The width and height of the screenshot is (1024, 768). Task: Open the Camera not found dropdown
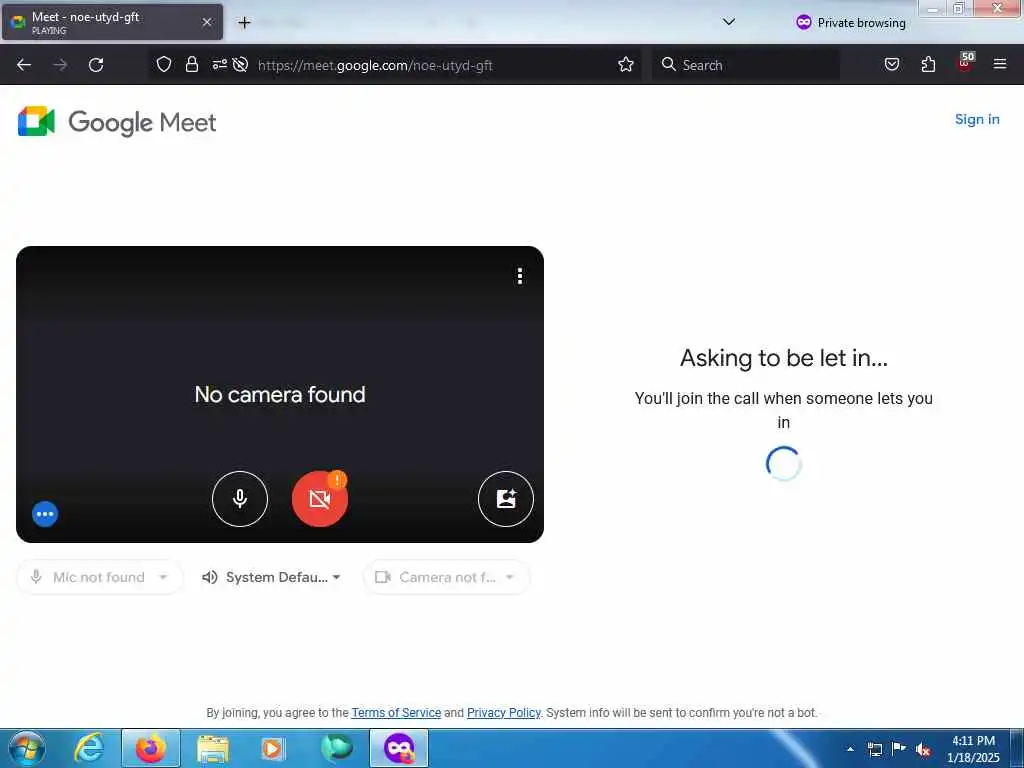click(447, 577)
